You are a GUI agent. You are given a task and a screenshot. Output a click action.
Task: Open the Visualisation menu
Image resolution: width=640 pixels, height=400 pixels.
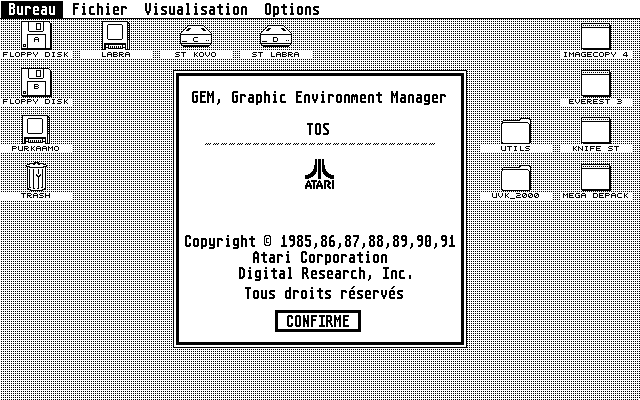196,9
